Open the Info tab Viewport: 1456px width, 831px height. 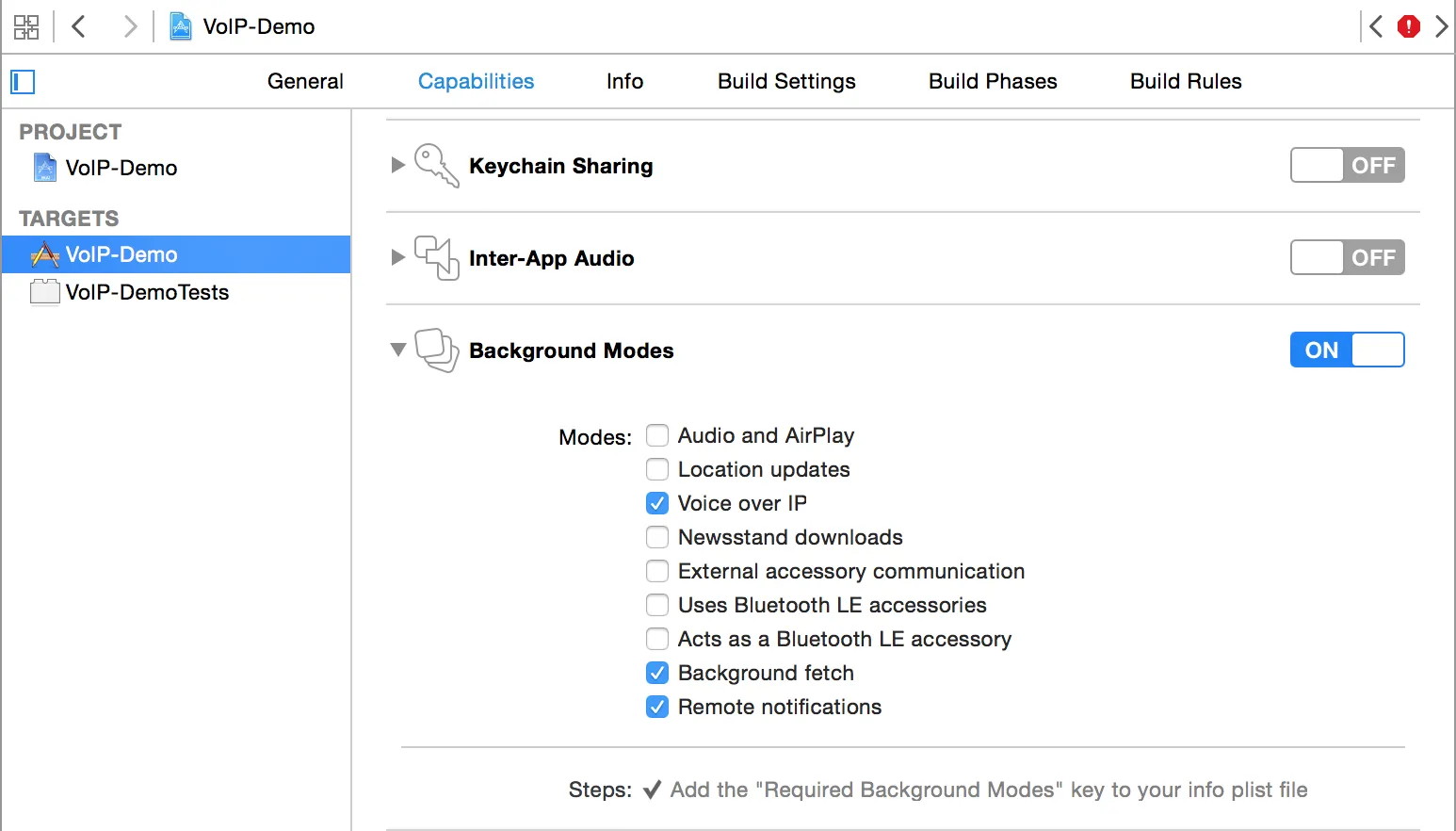(x=624, y=82)
